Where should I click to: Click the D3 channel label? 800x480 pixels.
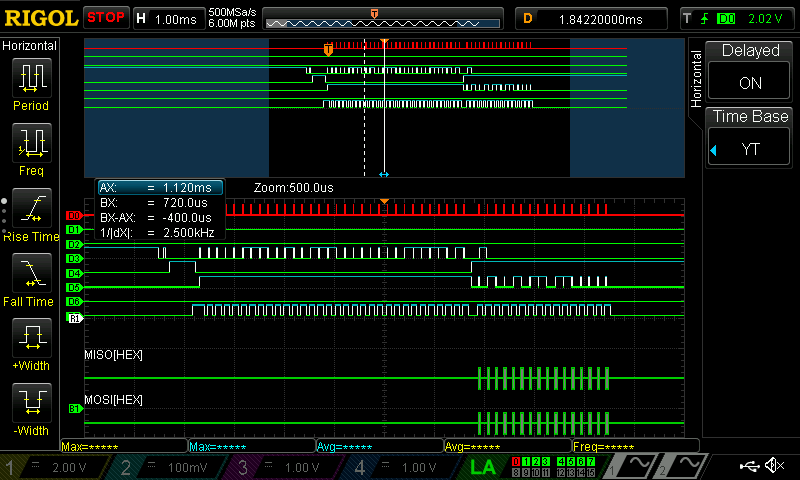(x=74, y=259)
